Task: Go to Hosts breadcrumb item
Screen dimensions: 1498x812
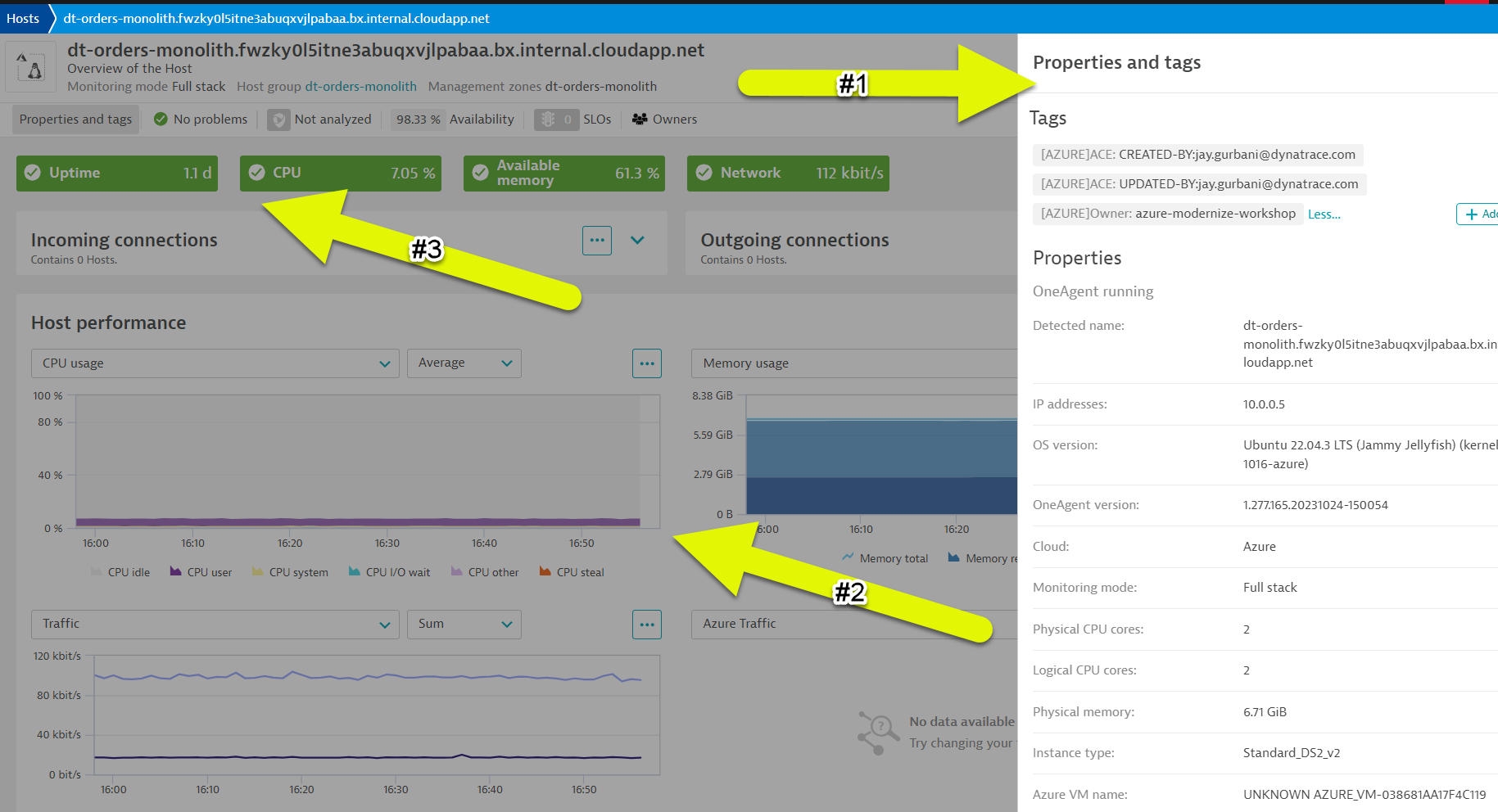Action: pyautogui.click(x=23, y=18)
